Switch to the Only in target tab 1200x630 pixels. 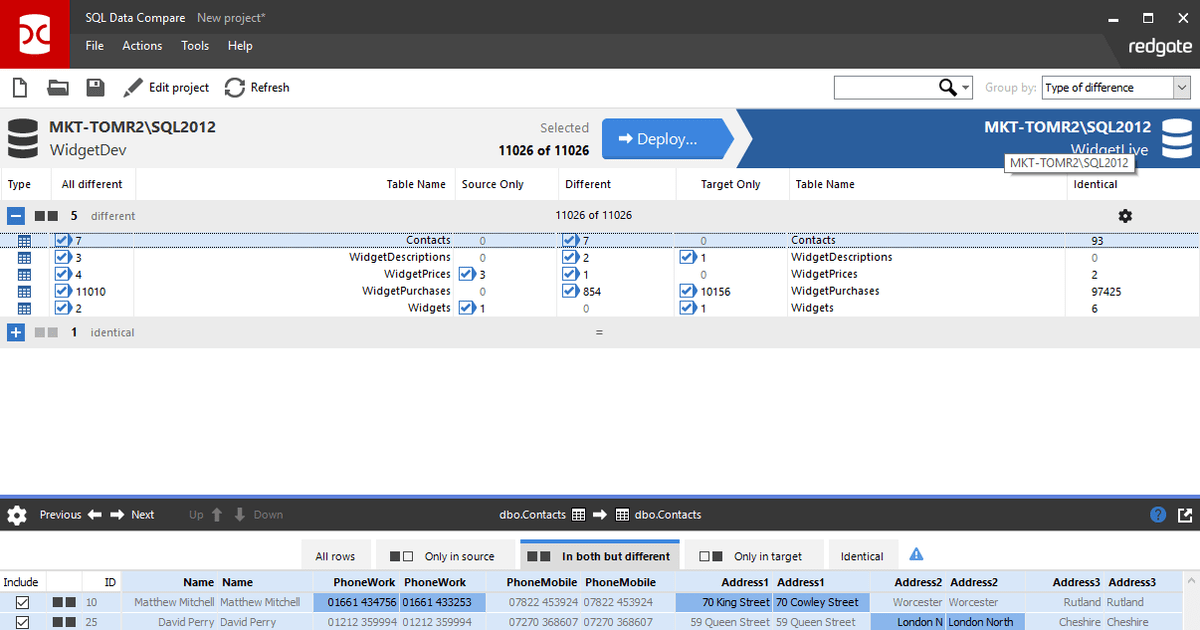[x=754, y=555]
